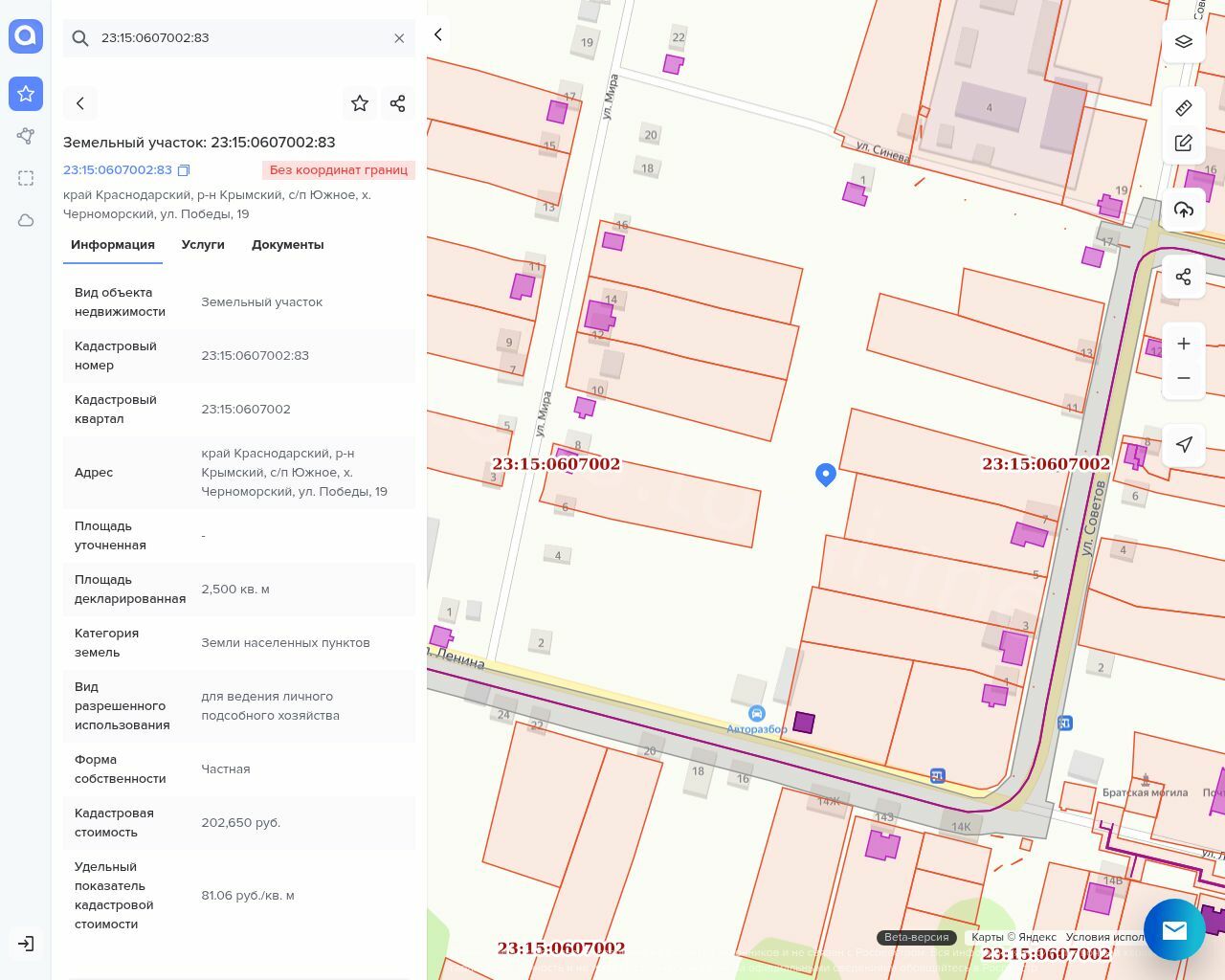Open the cloud icon in sidebar
The width and height of the screenshot is (1225, 980).
(26, 220)
